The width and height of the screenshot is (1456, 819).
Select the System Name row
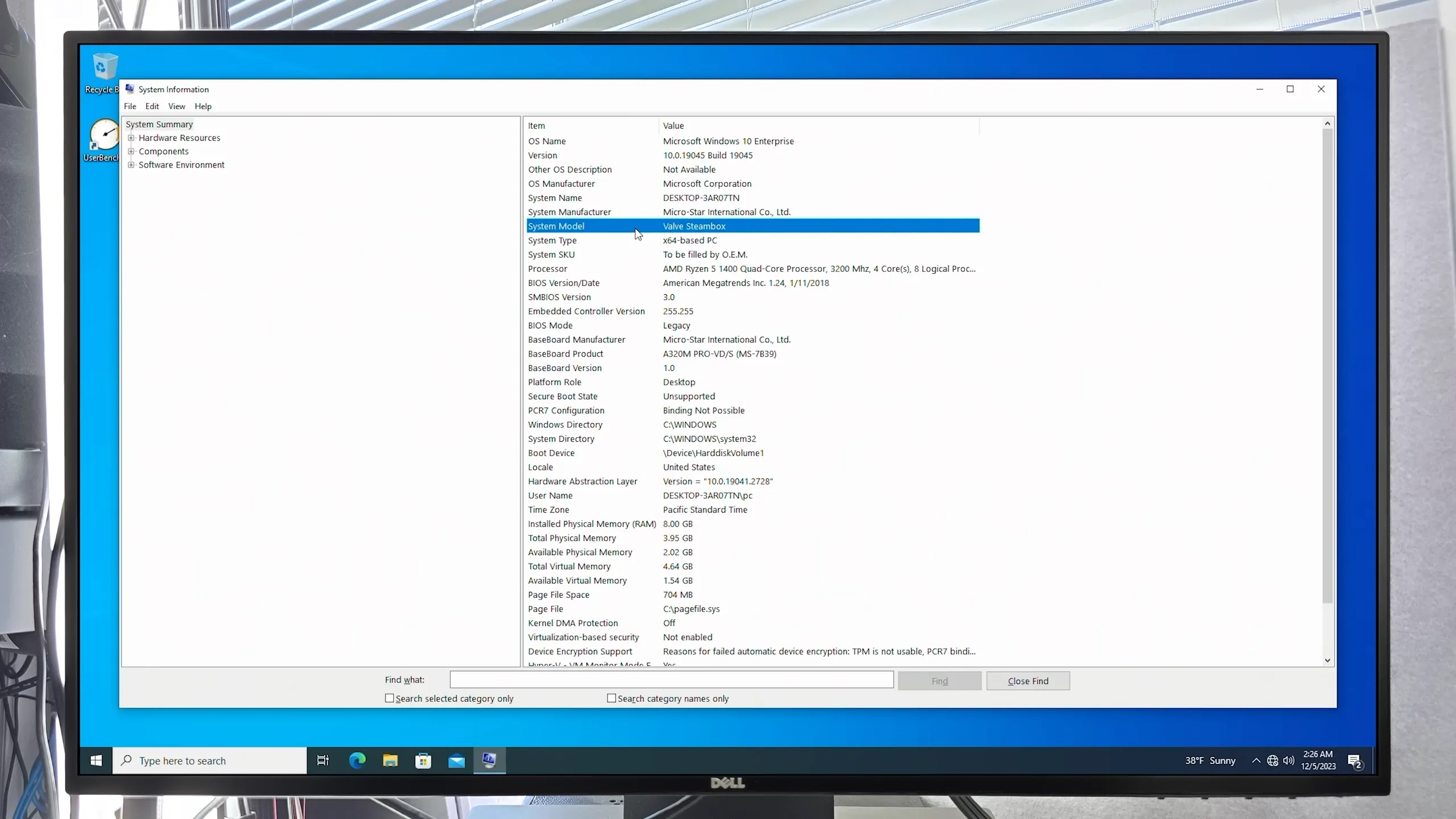point(753,198)
